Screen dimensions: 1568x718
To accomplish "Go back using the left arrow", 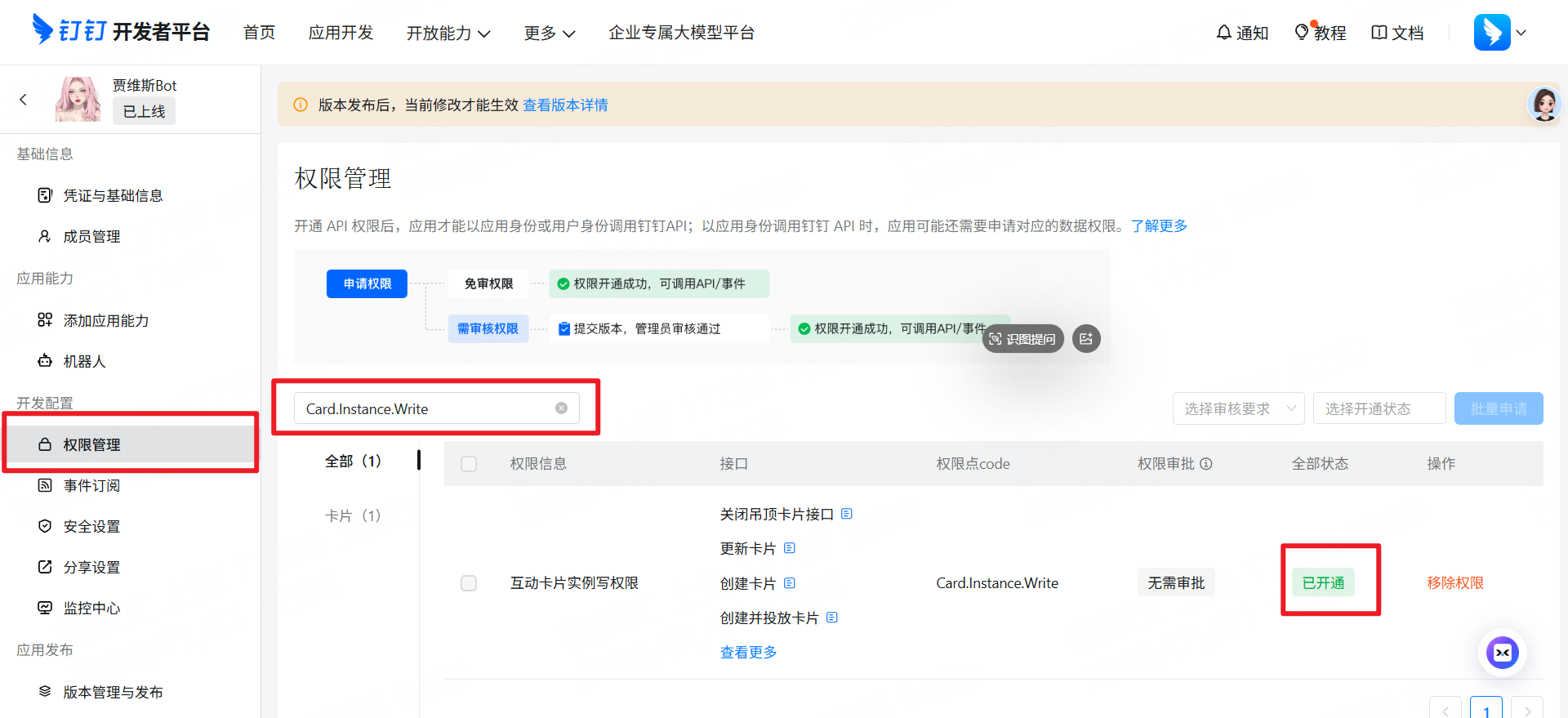I will [x=23, y=100].
